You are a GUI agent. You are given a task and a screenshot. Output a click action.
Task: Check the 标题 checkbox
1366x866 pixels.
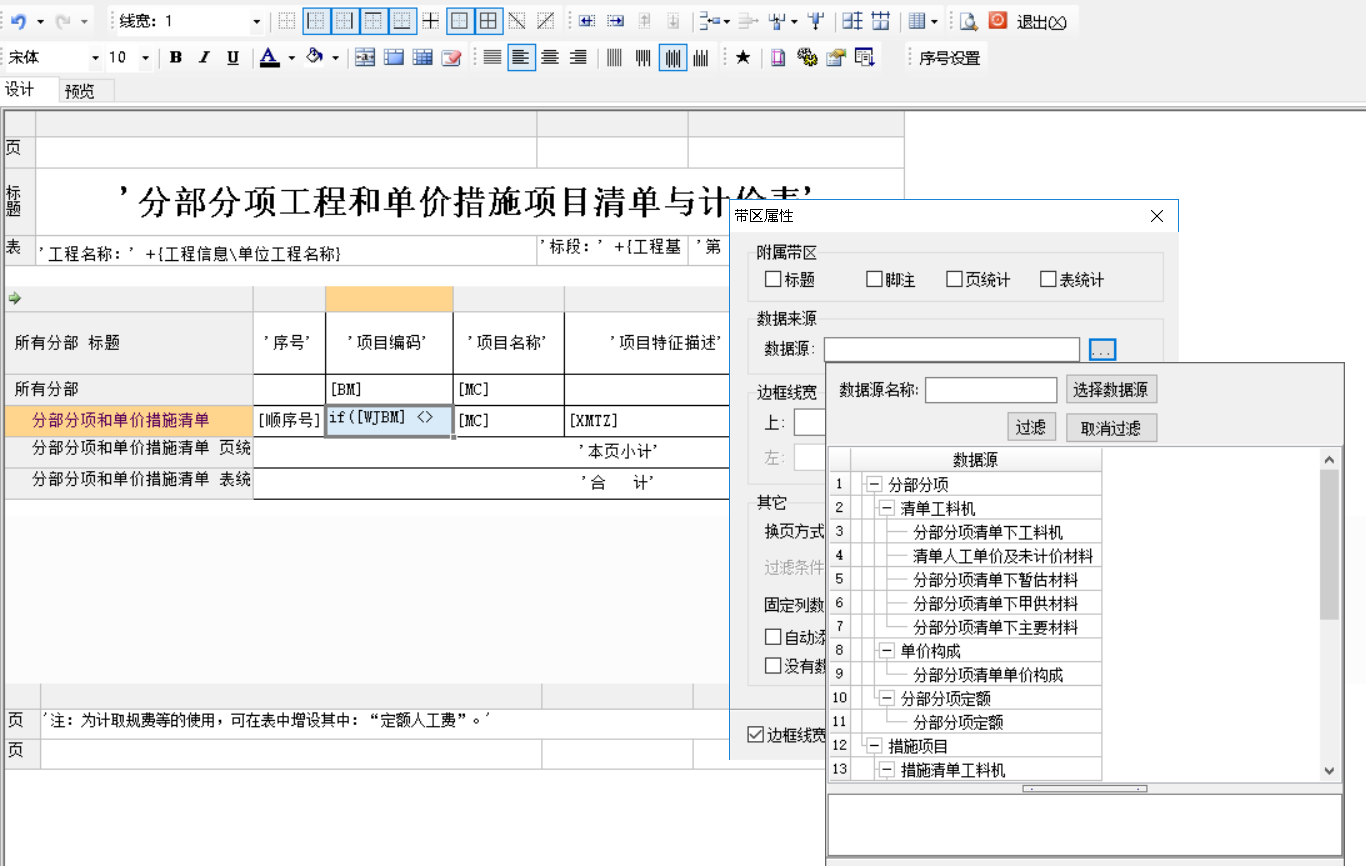(x=773, y=280)
